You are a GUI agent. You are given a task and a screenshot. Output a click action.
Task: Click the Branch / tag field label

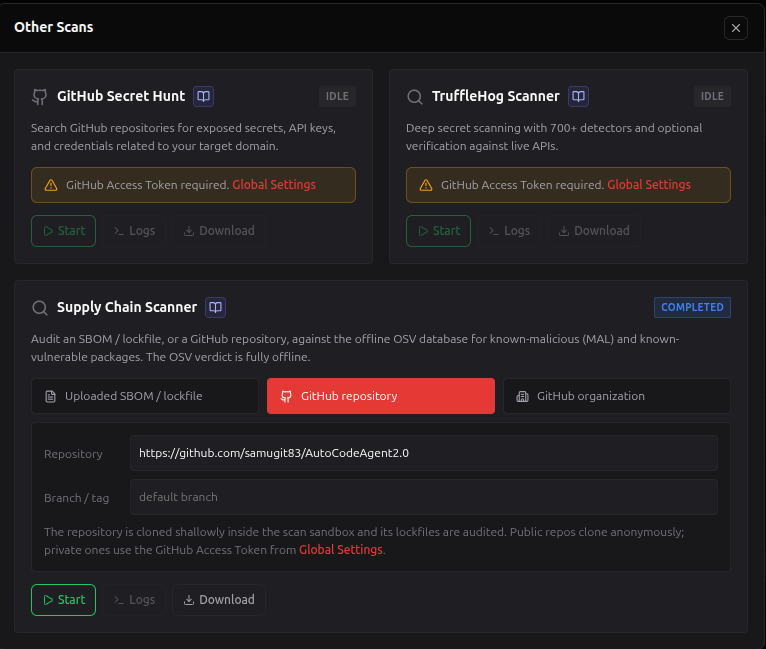pos(77,498)
